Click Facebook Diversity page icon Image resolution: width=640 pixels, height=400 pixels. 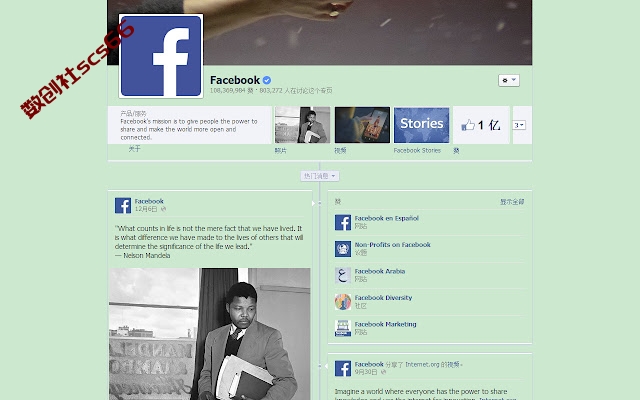tap(343, 302)
